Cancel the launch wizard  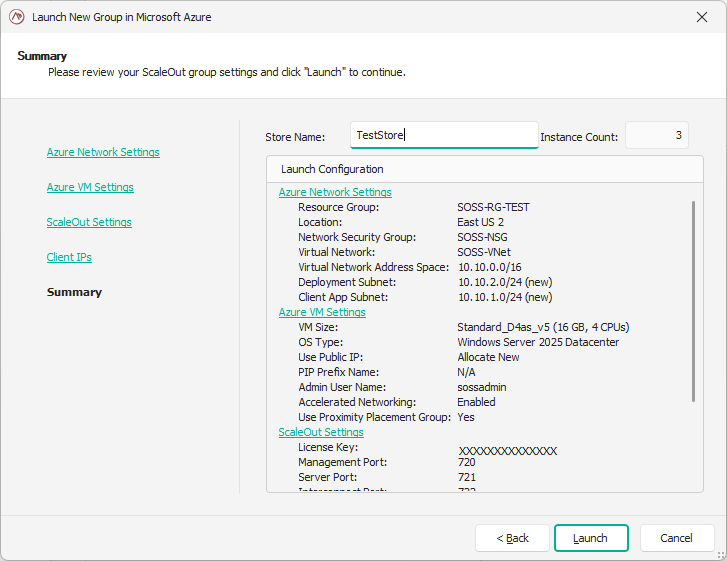click(677, 538)
